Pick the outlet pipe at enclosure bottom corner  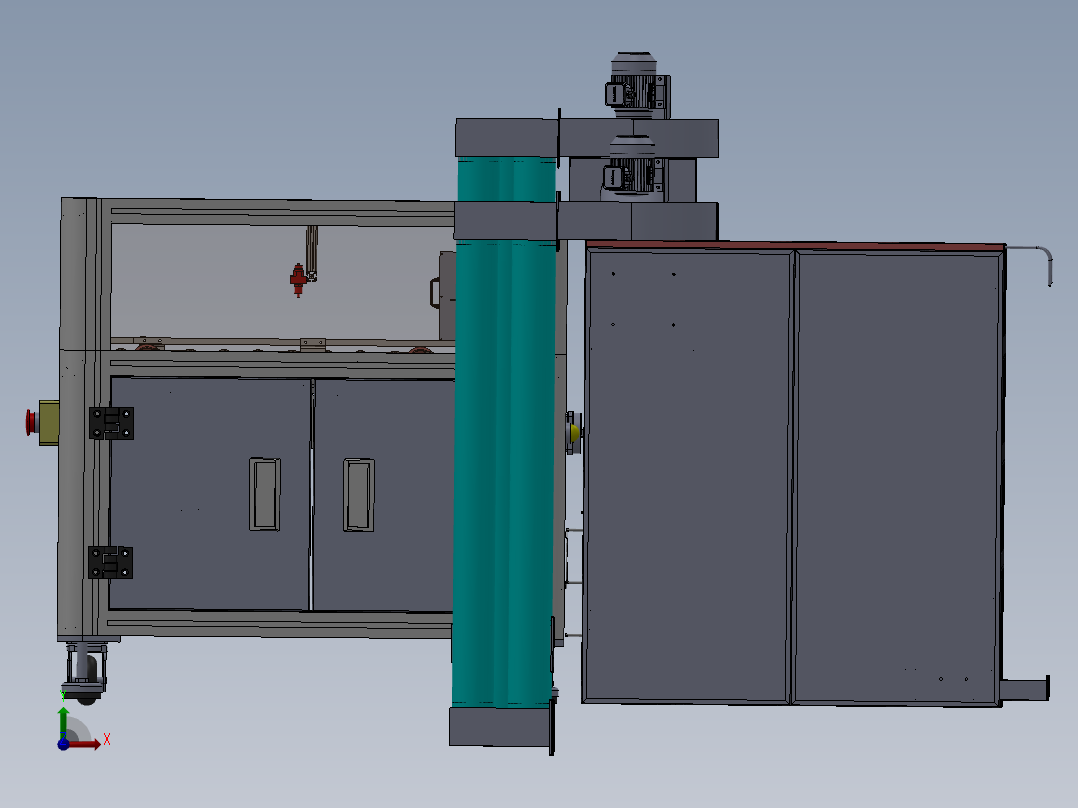point(1024,689)
